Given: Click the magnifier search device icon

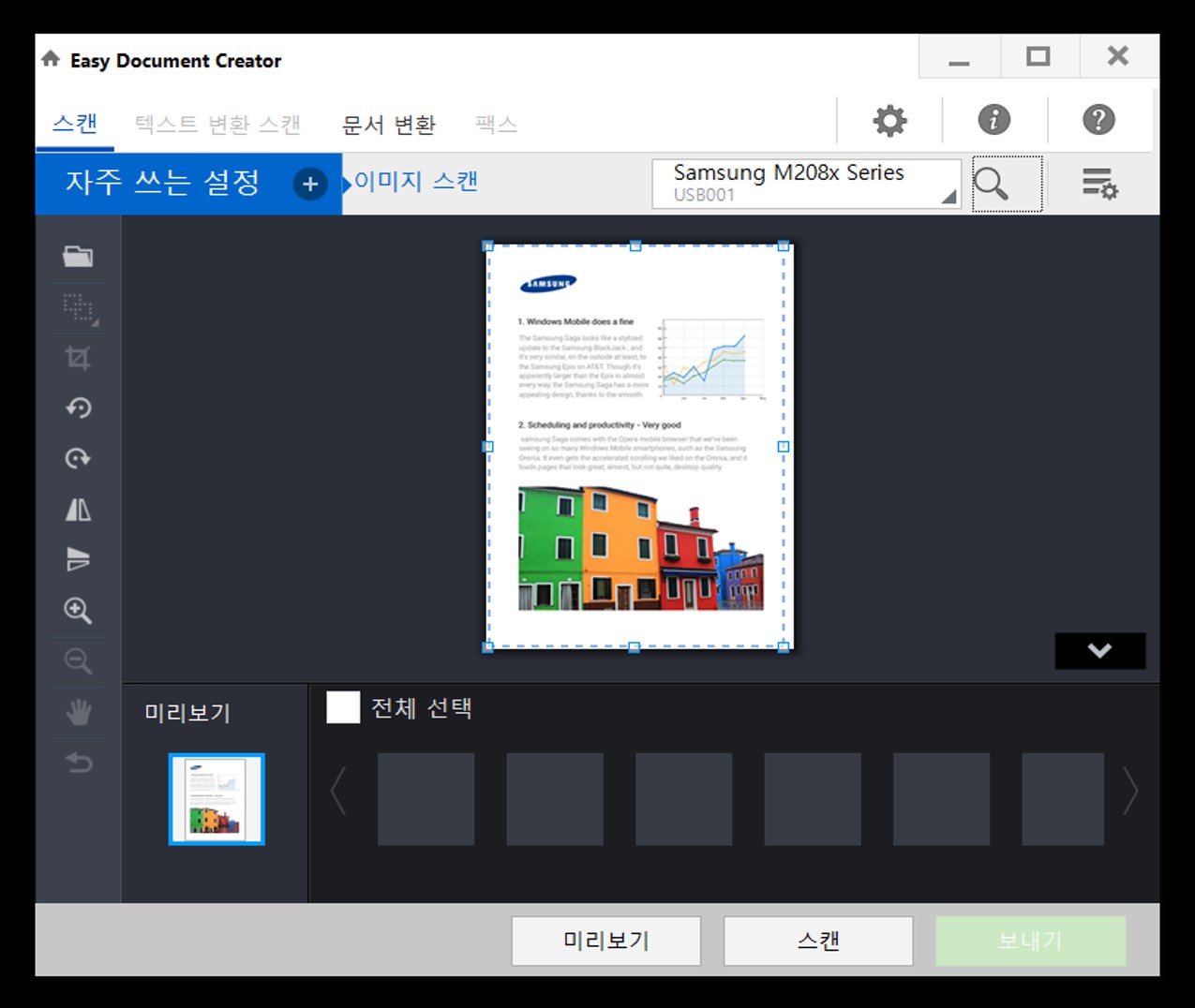Looking at the screenshot, I should tap(1007, 184).
